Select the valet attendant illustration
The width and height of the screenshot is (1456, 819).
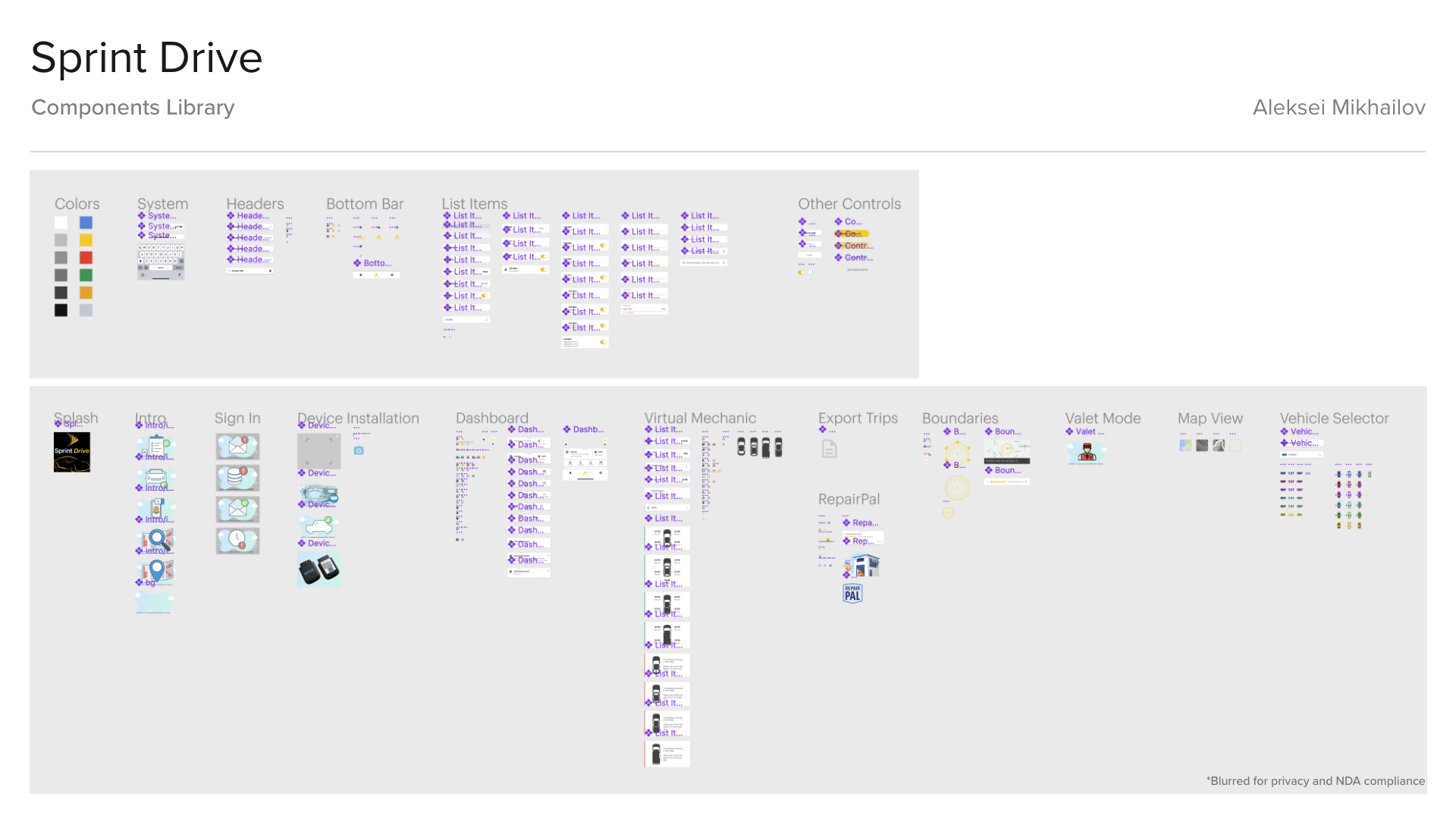coord(1087,453)
